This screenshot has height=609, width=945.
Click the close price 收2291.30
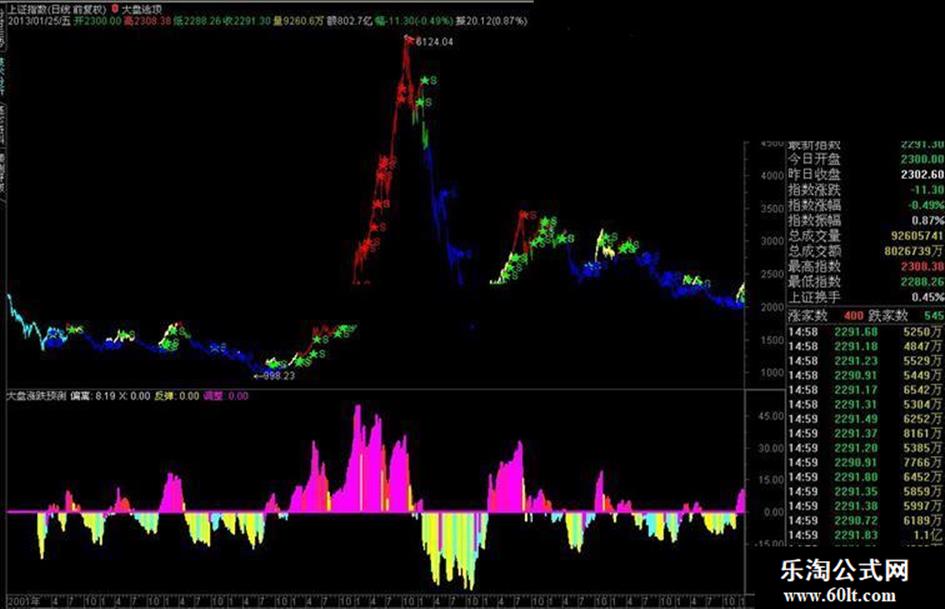point(247,21)
